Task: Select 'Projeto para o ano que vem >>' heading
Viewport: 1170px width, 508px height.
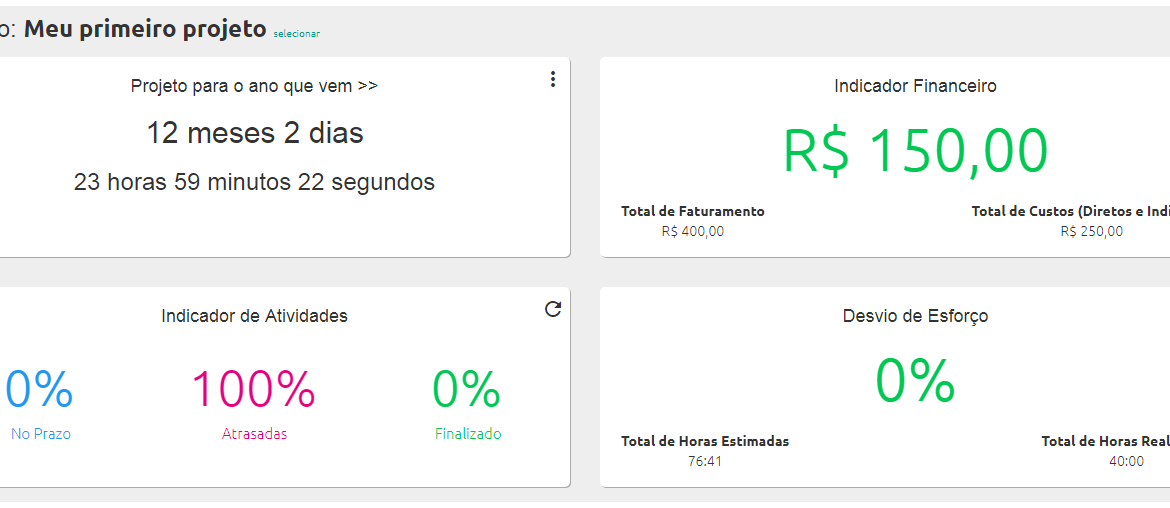Action: point(254,86)
